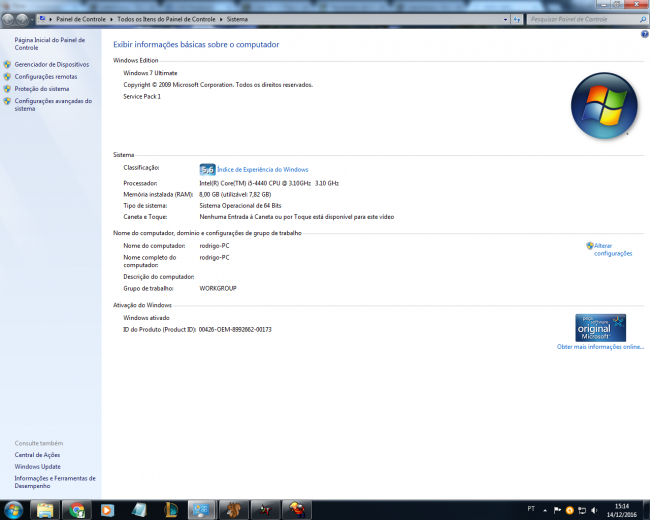The height and width of the screenshot is (520, 650).
Task: Click the orange circular tray icon
Action: pyautogui.click(x=570, y=510)
